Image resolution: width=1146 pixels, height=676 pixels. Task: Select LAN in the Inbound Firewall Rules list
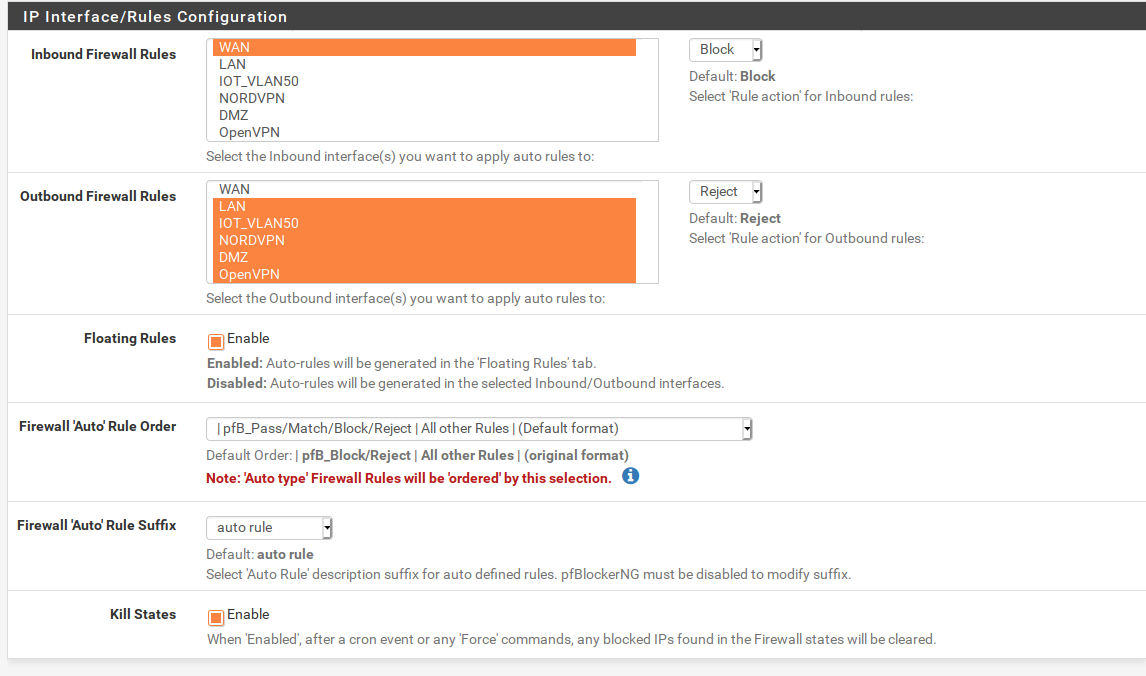point(425,64)
